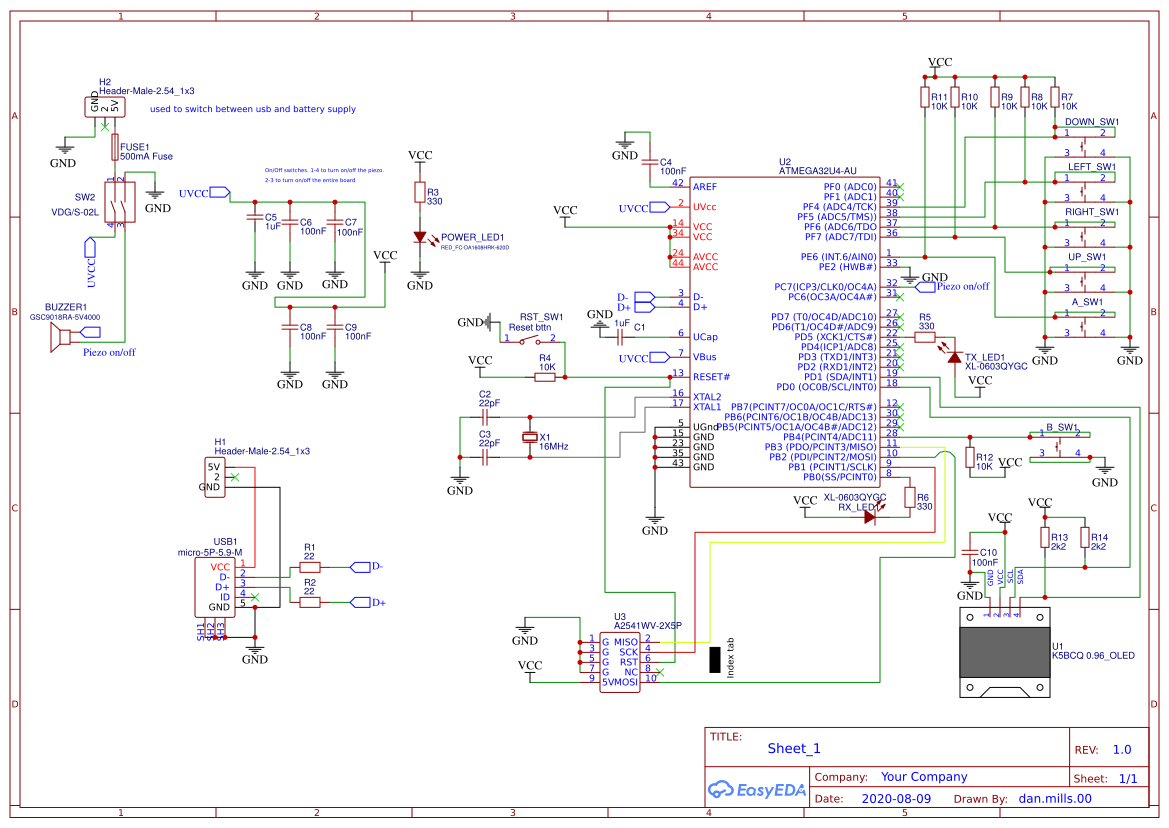Select the X1 16MHz crystal symbol
The height and width of the screenshot is (828, 1169).
[x=530, y=437]
